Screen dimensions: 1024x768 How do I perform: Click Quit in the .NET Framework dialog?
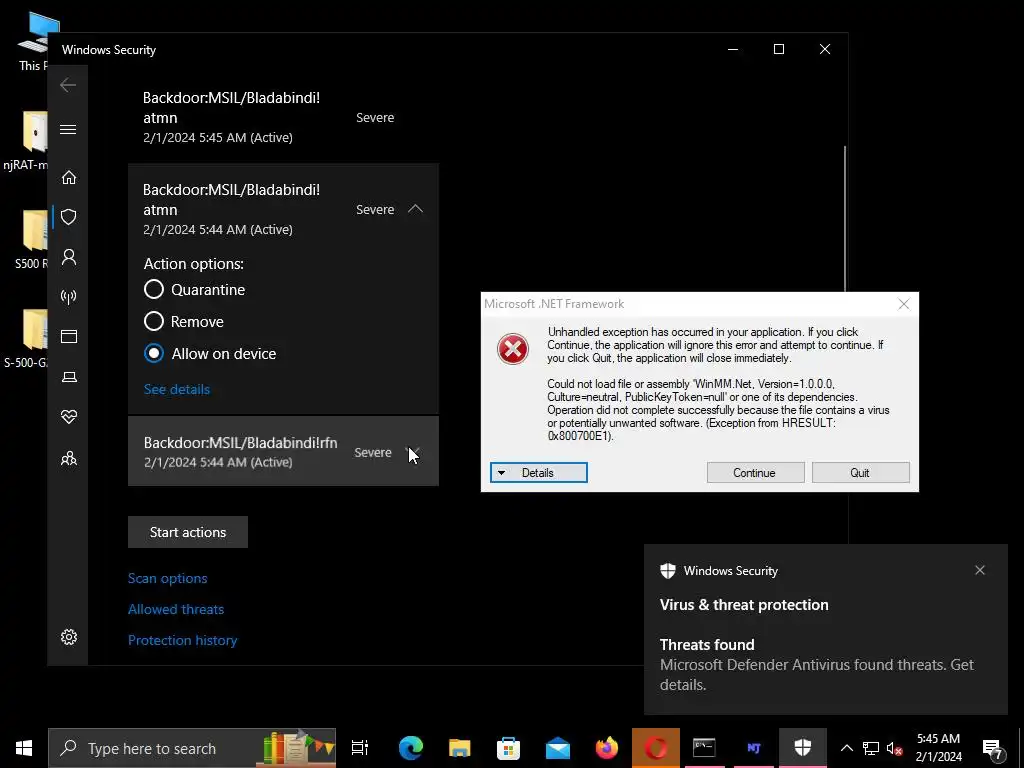click(x=861, y=473)
